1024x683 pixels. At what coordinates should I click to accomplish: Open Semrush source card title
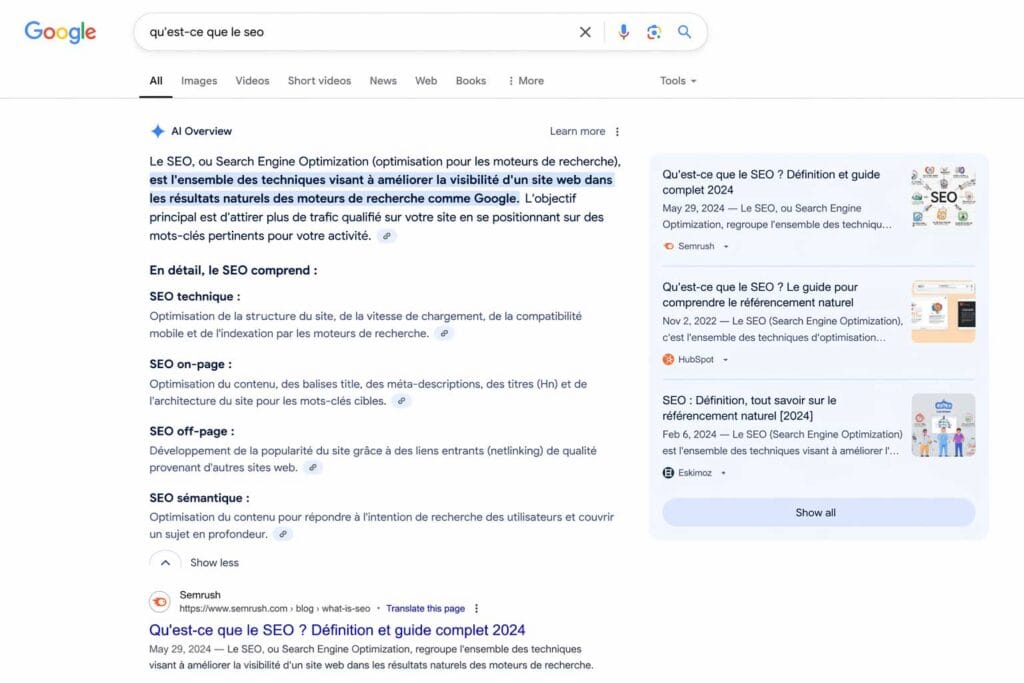tap(771, 182)
